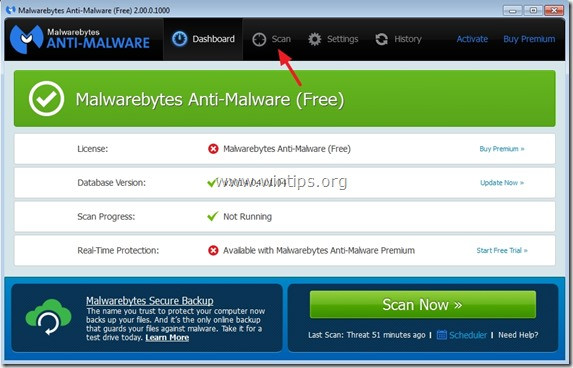Image resolution: width=573 pixels, height=368 pixels.
Task: Maximize the Malwarebytes window
Action: tap(533, 10)
